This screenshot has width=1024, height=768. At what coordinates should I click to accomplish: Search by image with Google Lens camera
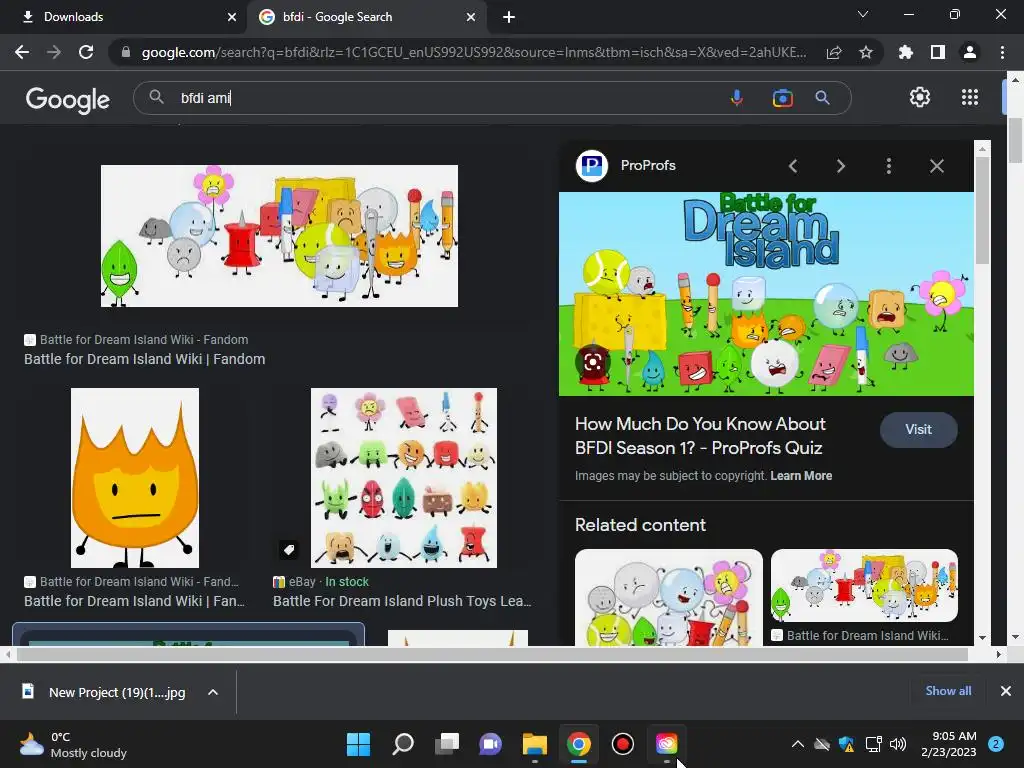coord(782,98)
